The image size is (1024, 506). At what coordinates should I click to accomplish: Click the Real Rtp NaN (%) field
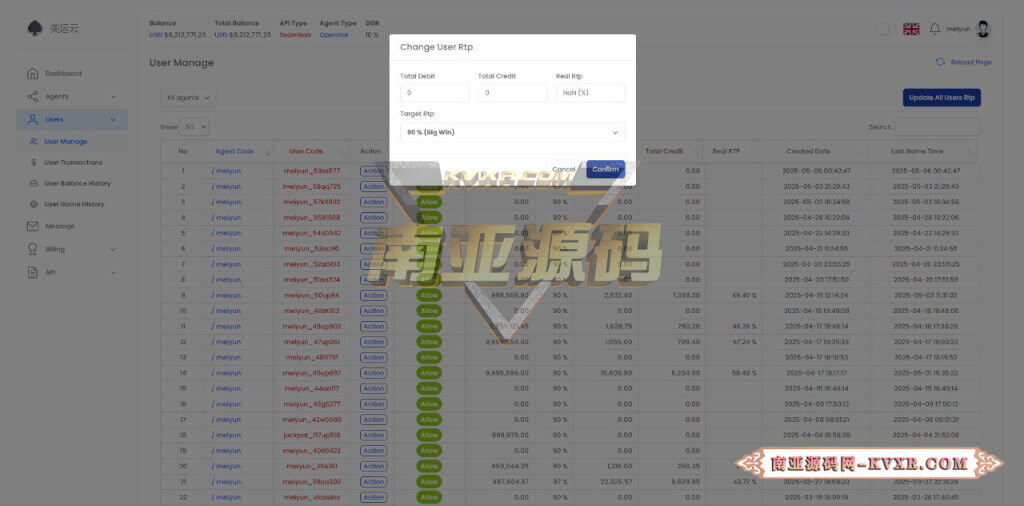click(x=590, y=93)
